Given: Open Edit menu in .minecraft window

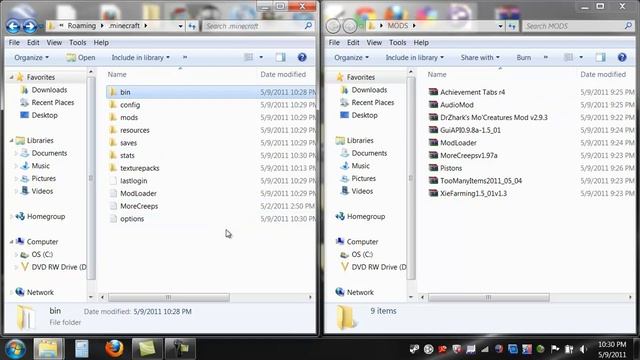Looking at the screenshot, I should tap(33, 42).
